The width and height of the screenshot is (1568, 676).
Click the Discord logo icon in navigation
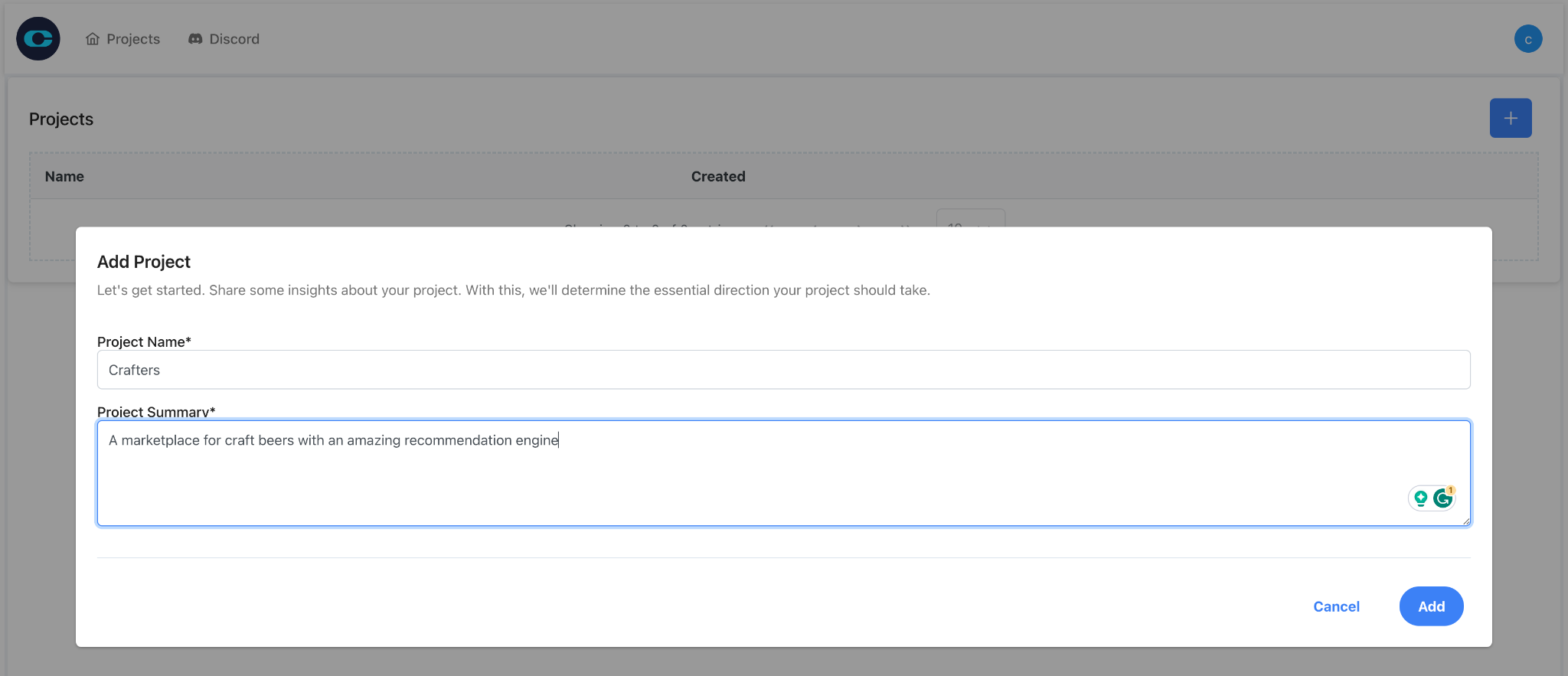[195, 39]
